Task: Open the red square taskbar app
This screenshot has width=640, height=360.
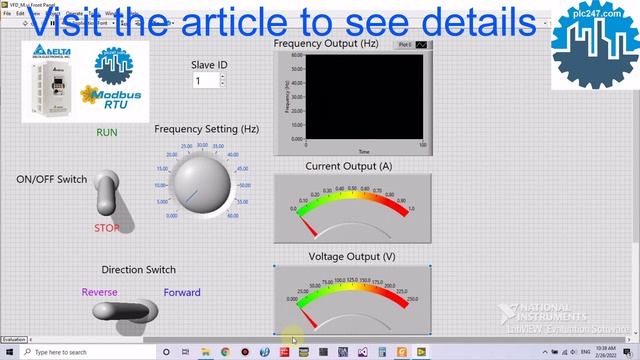Action: [284, 352]
